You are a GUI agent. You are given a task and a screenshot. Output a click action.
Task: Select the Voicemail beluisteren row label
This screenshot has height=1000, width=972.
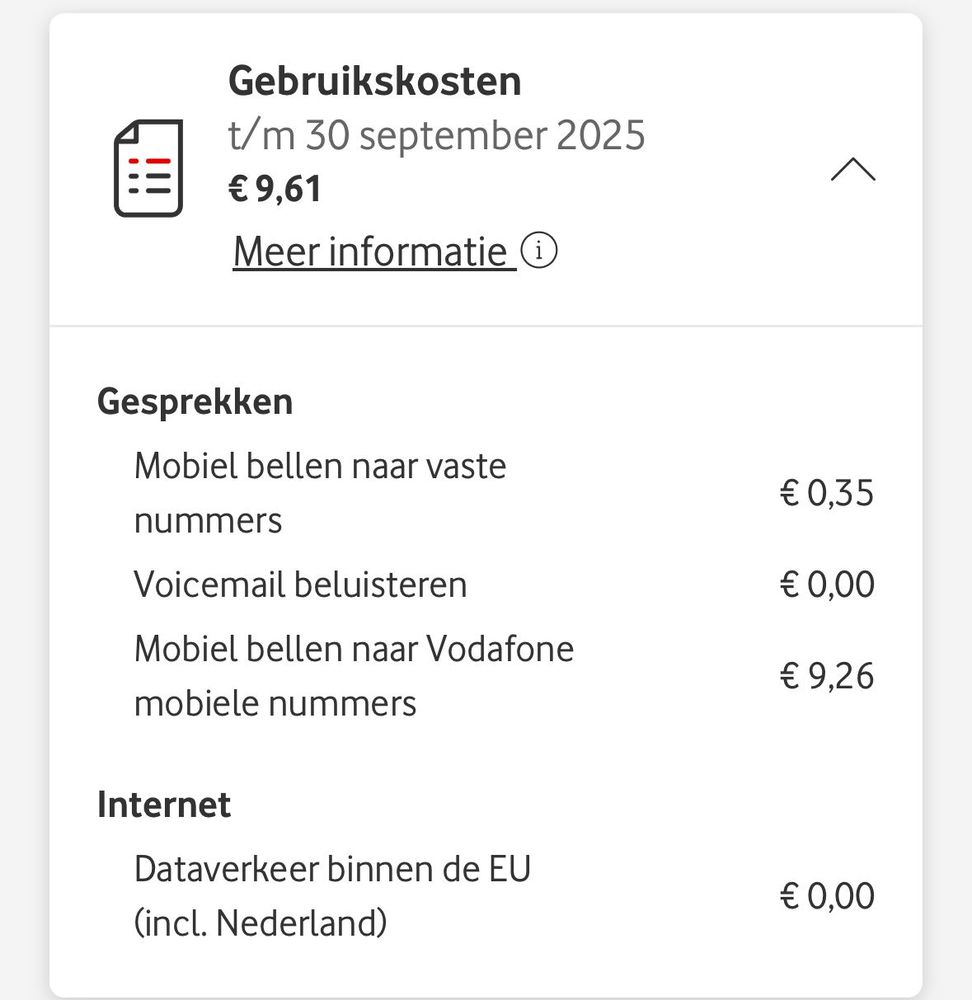click(300, 584)
